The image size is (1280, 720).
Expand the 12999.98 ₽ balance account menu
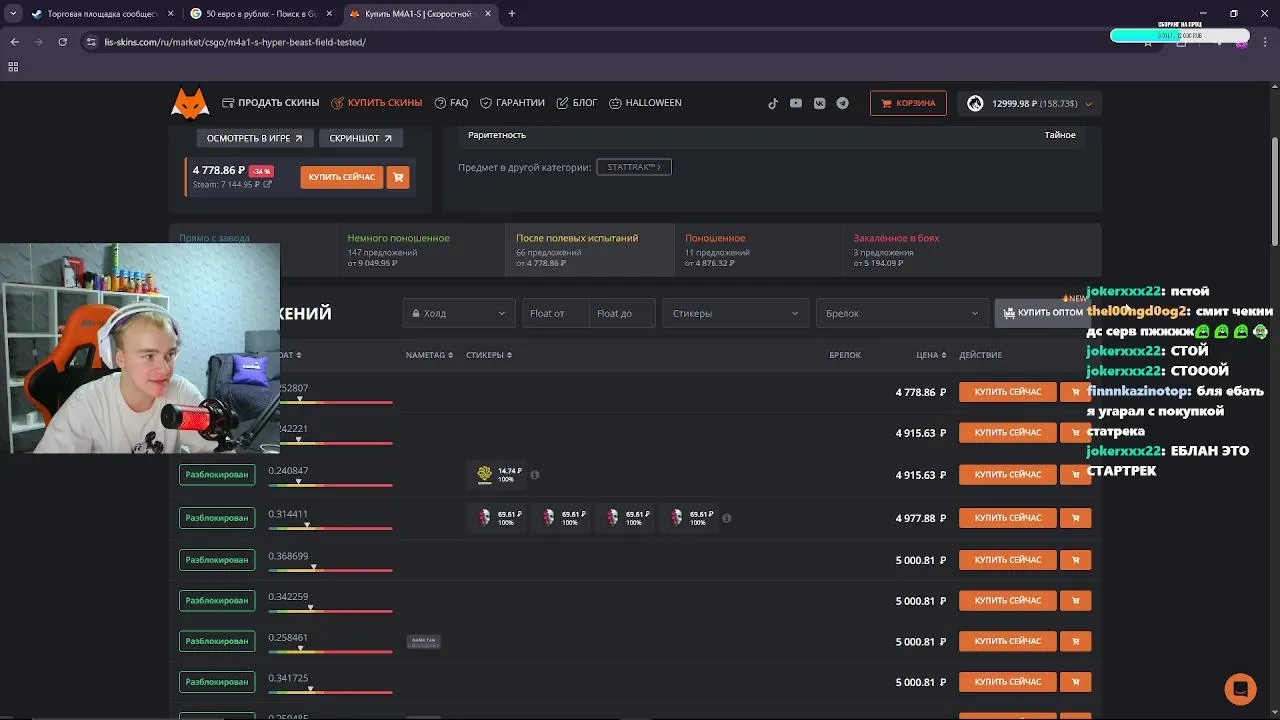point(1030,103)
